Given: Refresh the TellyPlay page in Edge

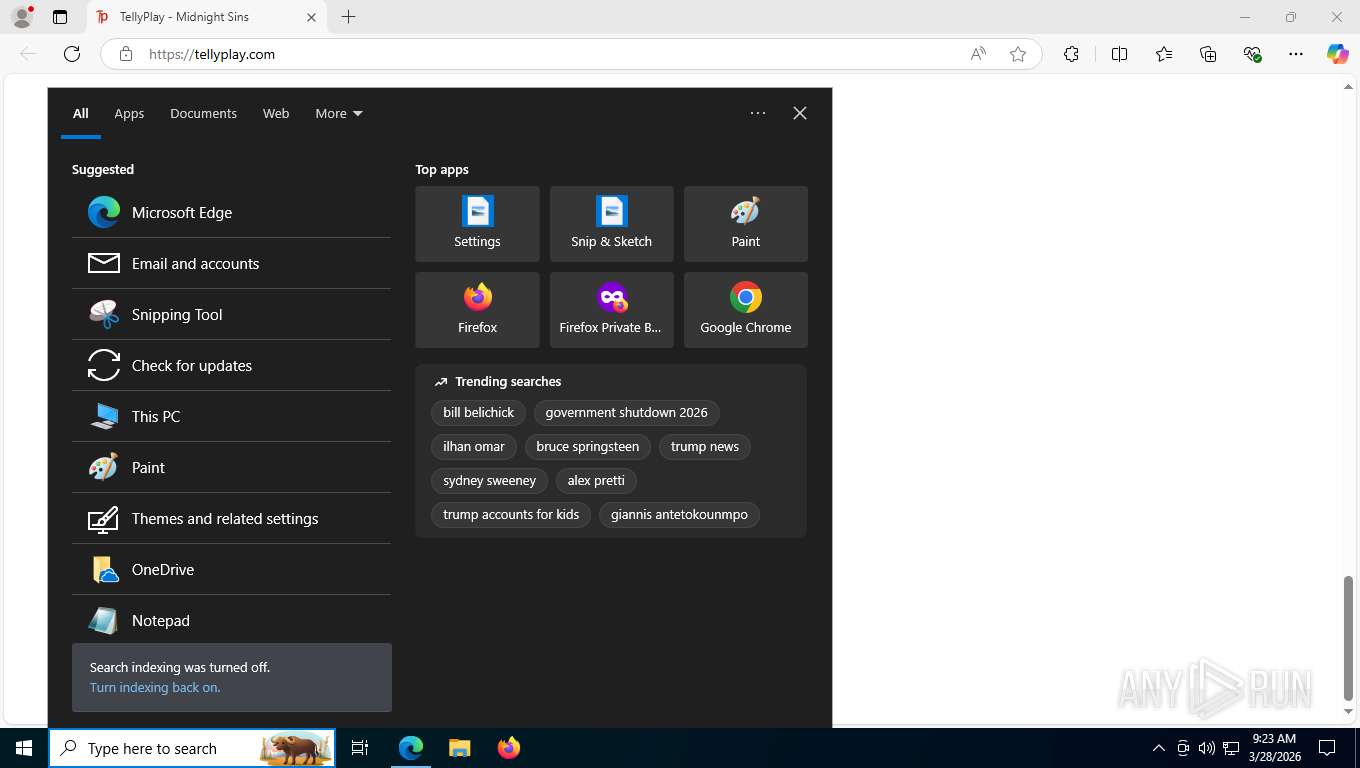Looking at the screenshot, I should (x=72, y=54).
